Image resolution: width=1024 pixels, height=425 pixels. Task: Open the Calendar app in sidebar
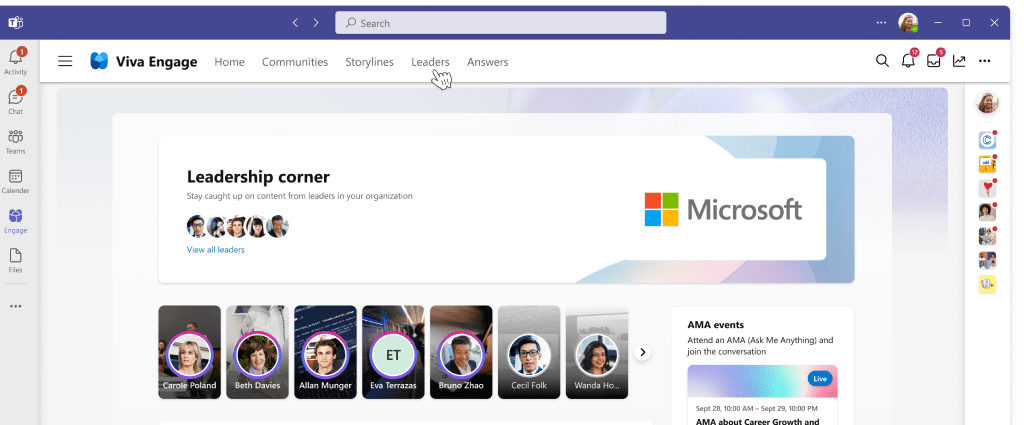(x=16, y=181)
